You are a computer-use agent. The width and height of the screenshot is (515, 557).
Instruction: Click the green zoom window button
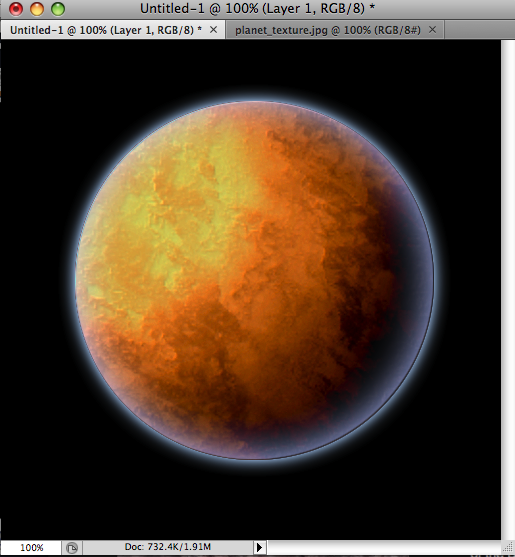pyautogui.click(x=58, y=9)
